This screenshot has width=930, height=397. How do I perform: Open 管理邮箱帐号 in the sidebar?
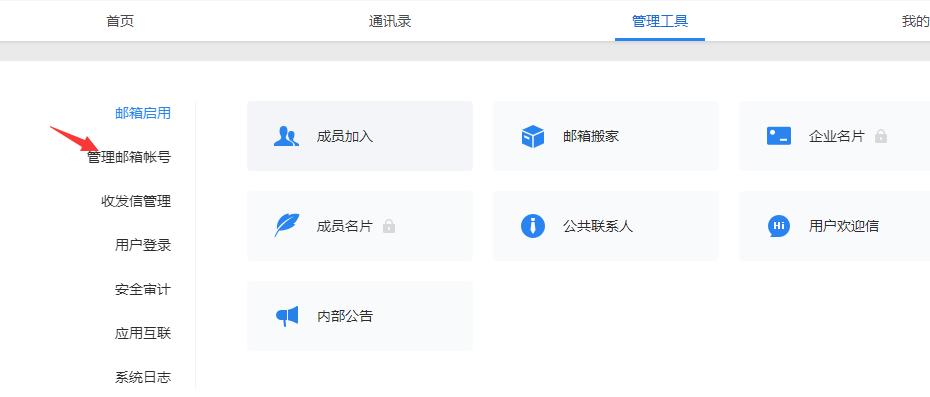[129, 157]
